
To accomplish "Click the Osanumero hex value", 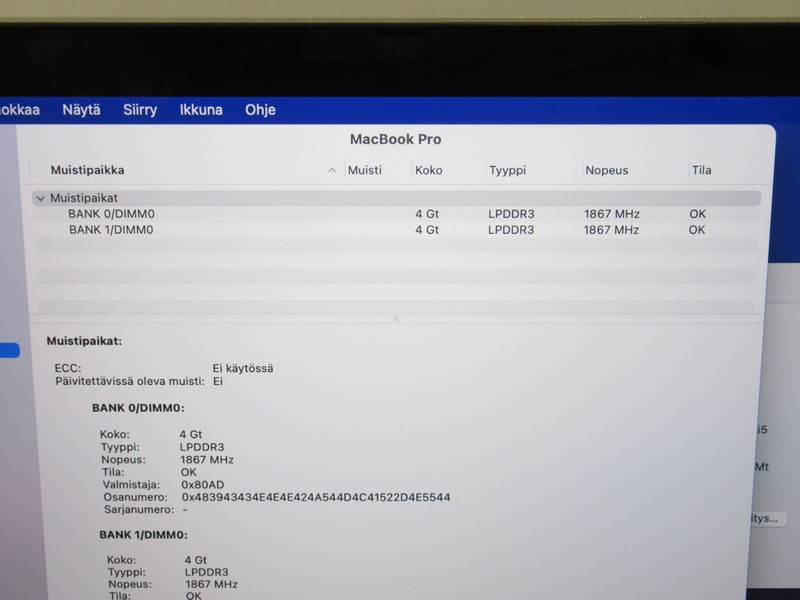I will pyautogui.click(x=316, y=497).
